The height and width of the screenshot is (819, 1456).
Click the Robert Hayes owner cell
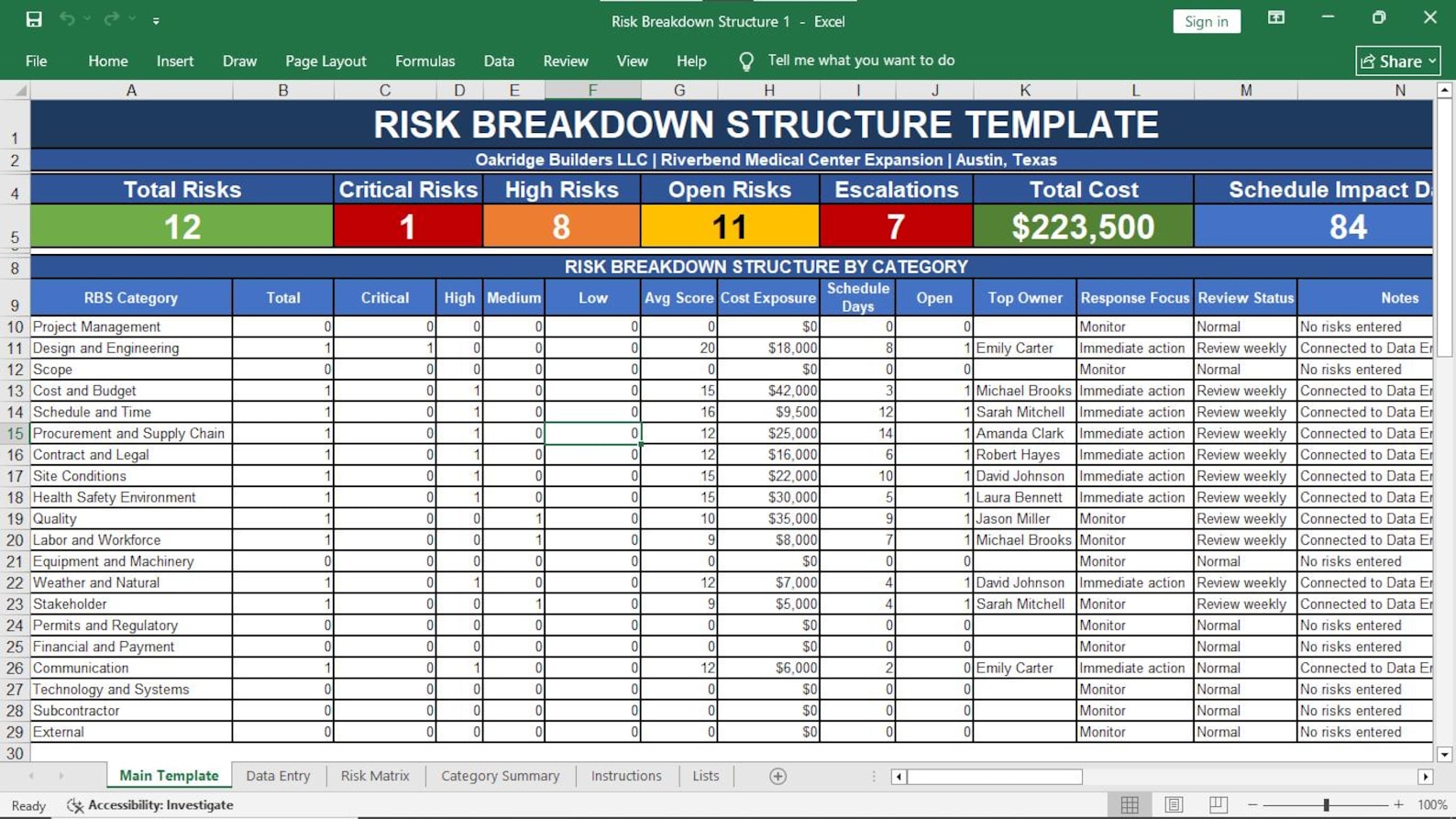(1025, 455)
